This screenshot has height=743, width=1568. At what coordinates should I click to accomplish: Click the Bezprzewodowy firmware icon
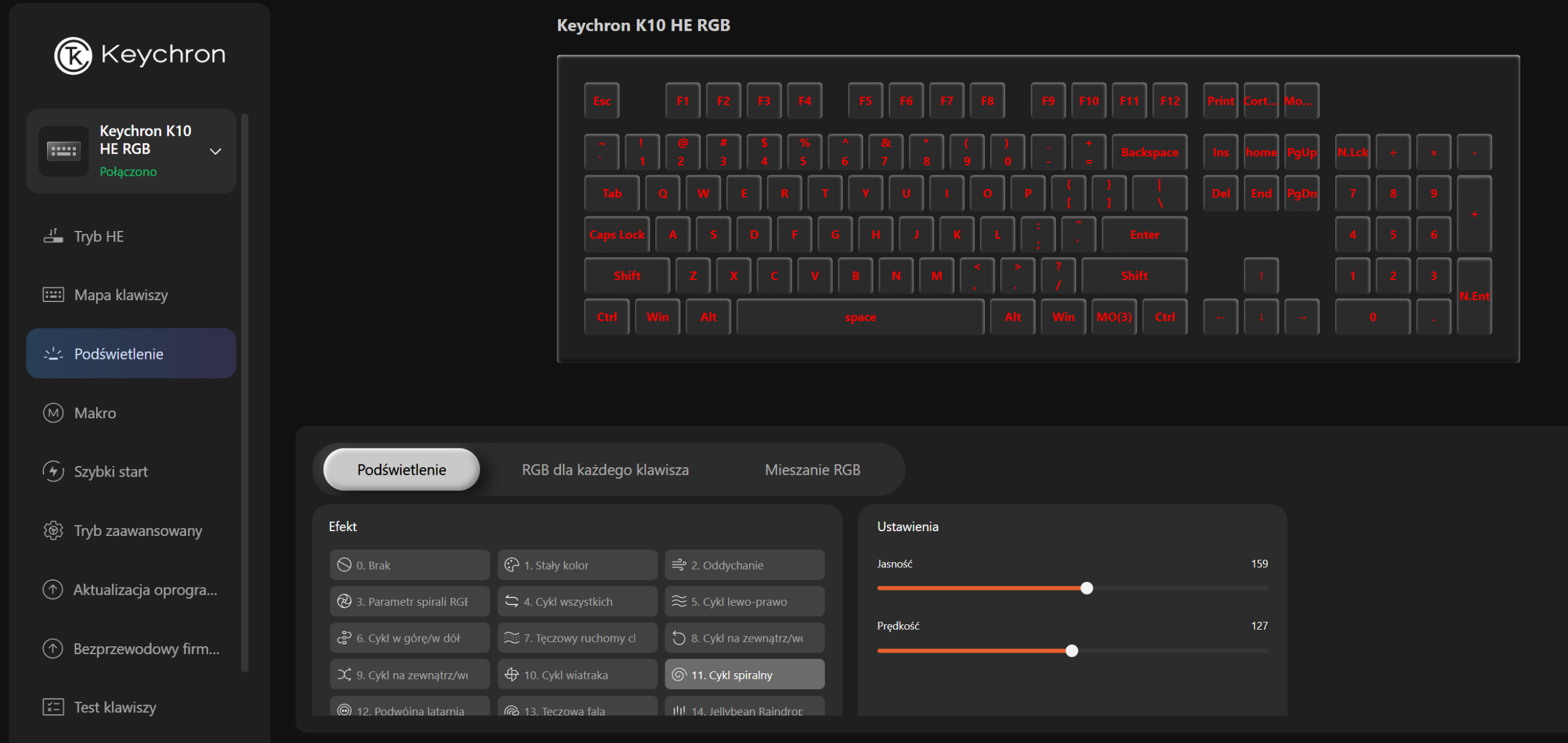tap(53, 648)
